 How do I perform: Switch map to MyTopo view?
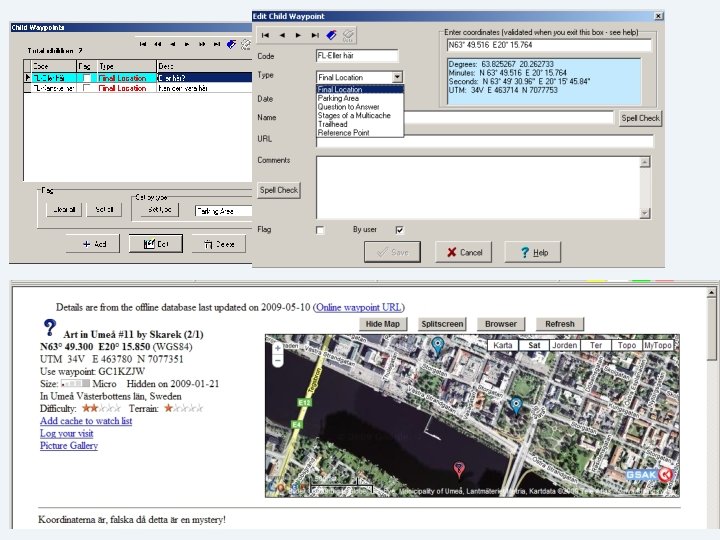(x=658, y=345)
